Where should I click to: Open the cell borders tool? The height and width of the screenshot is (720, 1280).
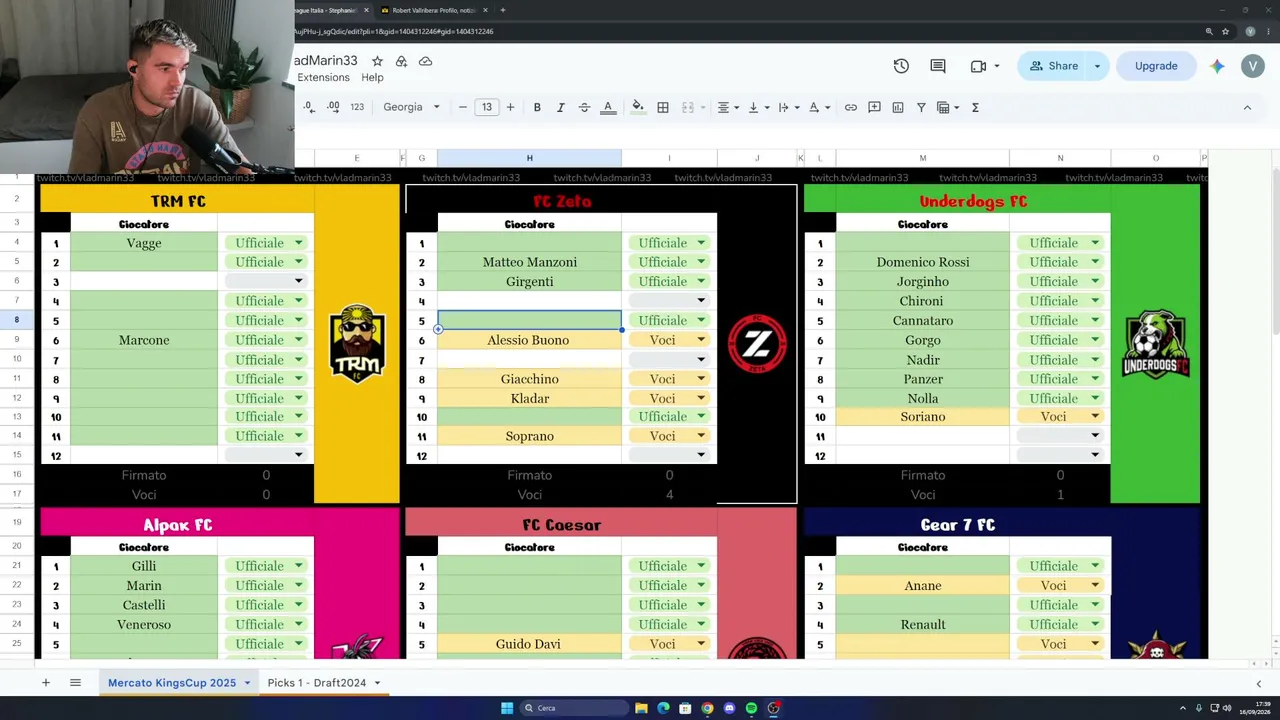(663, 107)
